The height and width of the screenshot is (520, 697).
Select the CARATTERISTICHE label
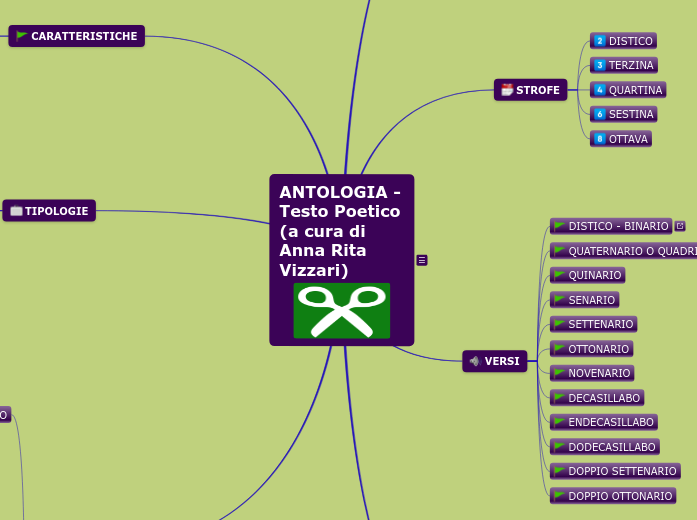[84, 36]
